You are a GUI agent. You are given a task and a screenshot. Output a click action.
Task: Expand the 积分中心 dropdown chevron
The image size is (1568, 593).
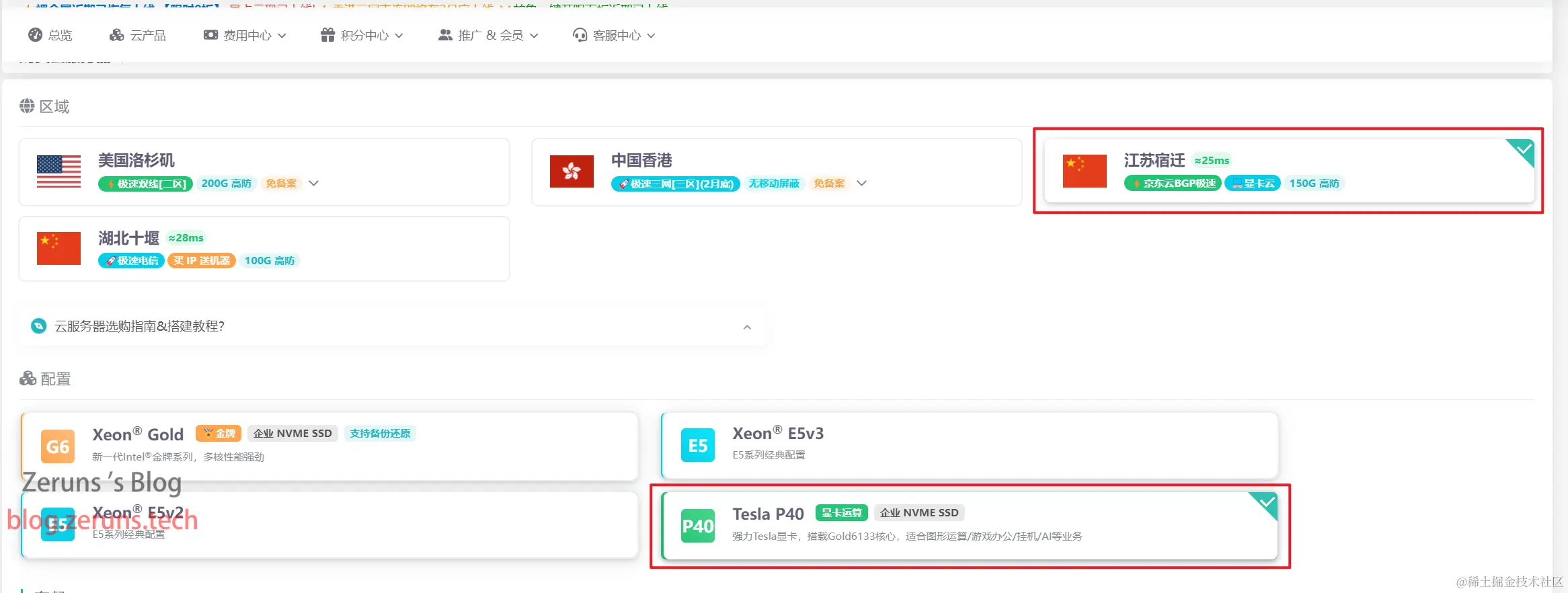(x=399, y=36)
